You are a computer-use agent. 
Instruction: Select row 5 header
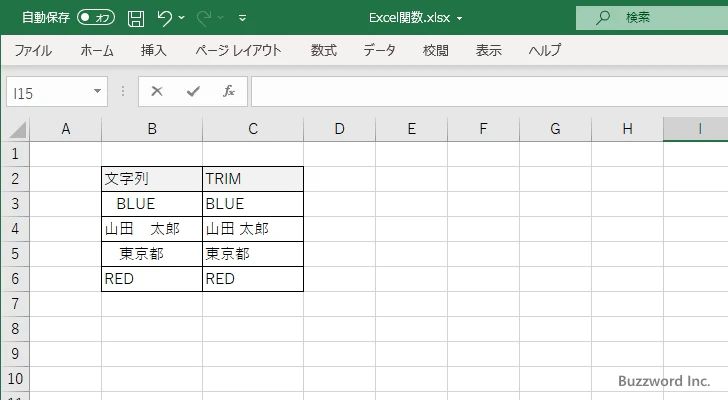(15, 254)
